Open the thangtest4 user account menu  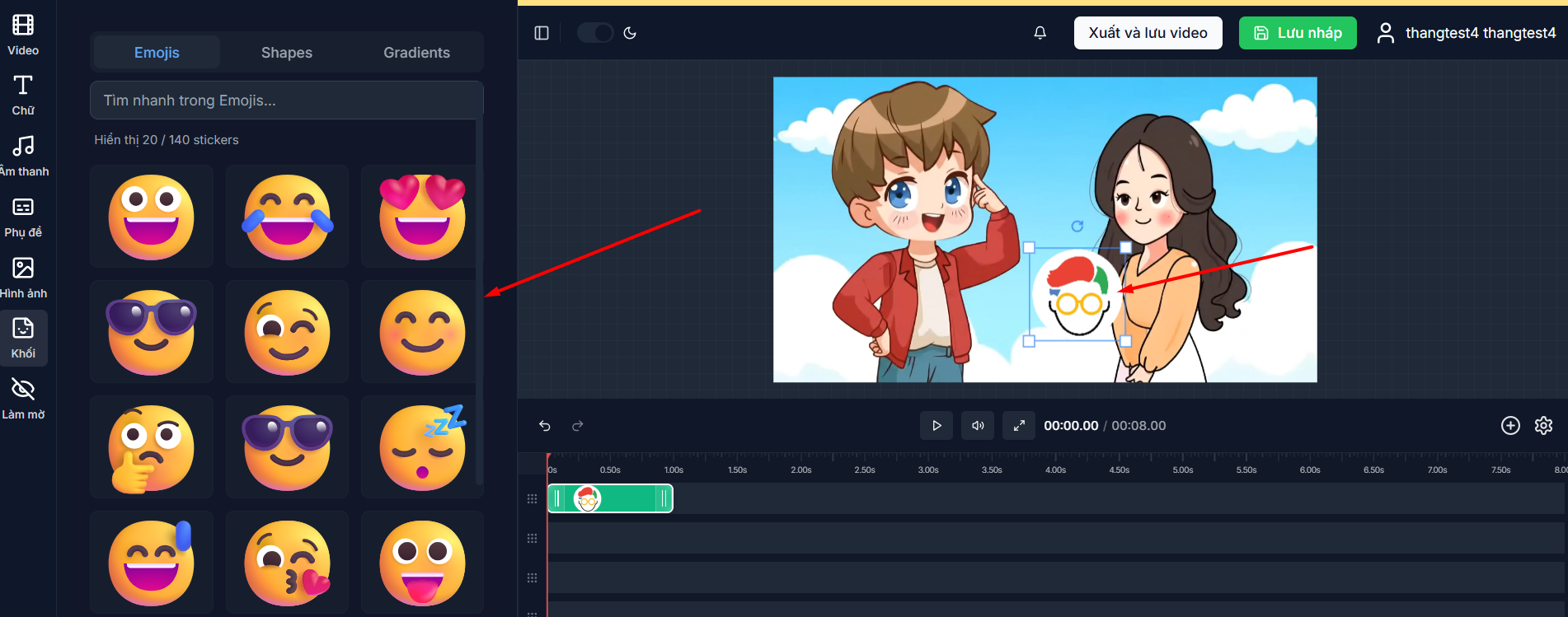1467,33
